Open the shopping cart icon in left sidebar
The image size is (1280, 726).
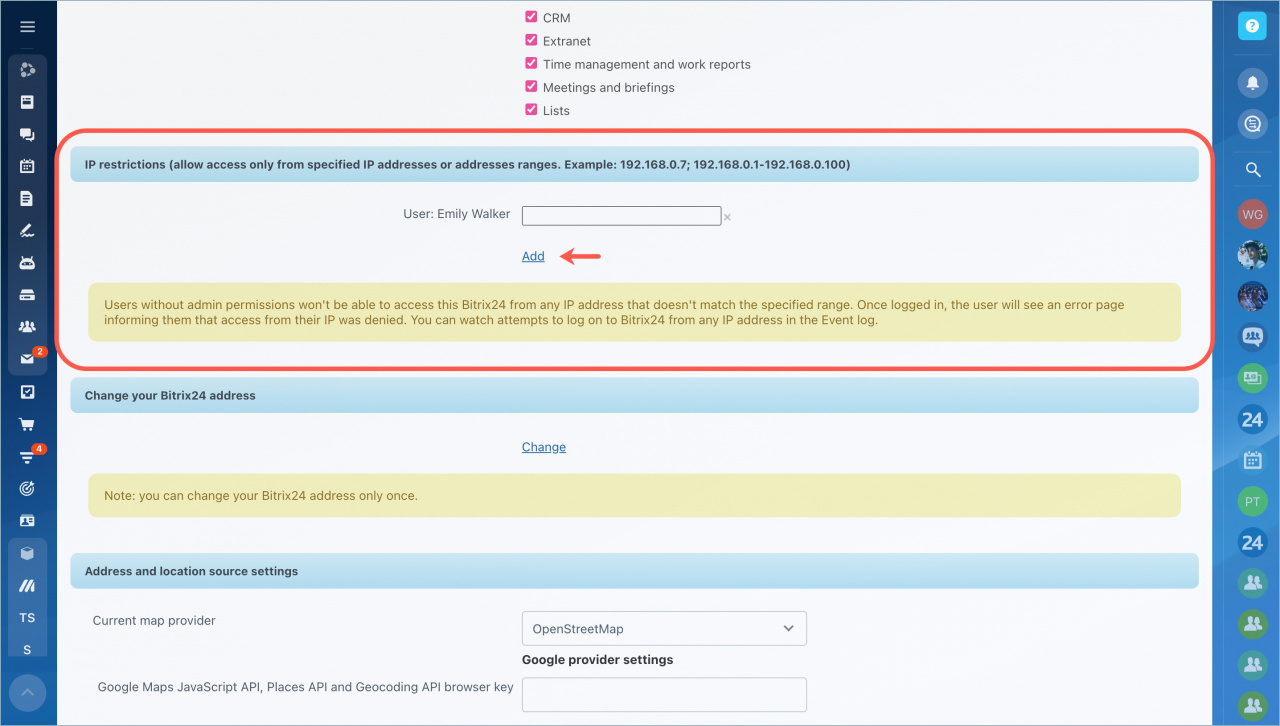pyautogui.click(x=27, y=424)
